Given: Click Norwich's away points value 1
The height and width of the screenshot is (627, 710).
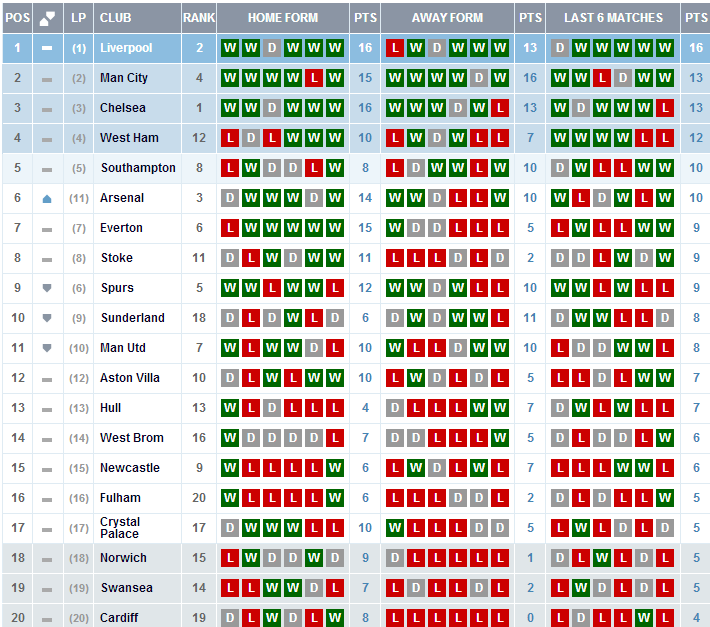Looking at the screenshot, I should point(530,558).
